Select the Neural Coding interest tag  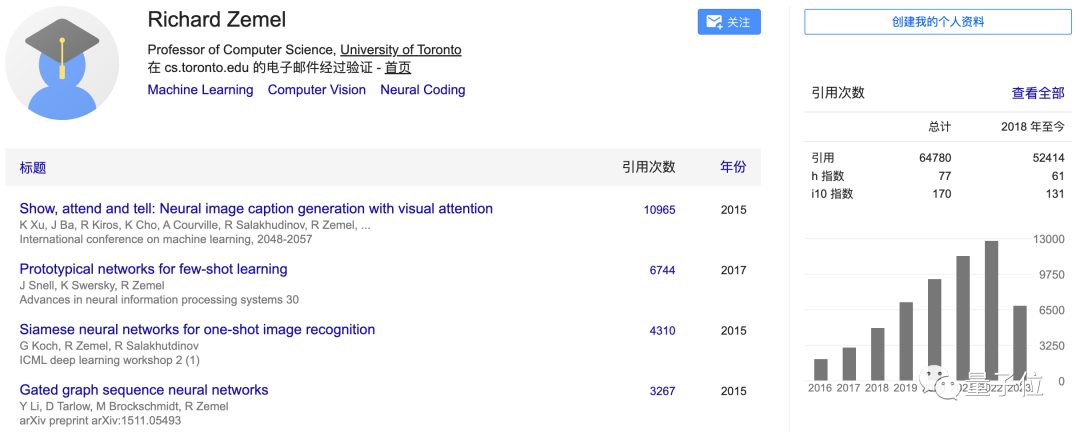click(x=422, y=90)
